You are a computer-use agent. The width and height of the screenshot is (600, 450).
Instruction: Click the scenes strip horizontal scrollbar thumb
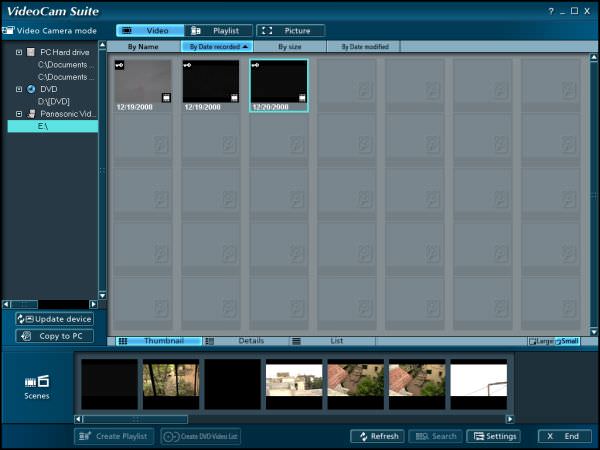pos(135,419)
